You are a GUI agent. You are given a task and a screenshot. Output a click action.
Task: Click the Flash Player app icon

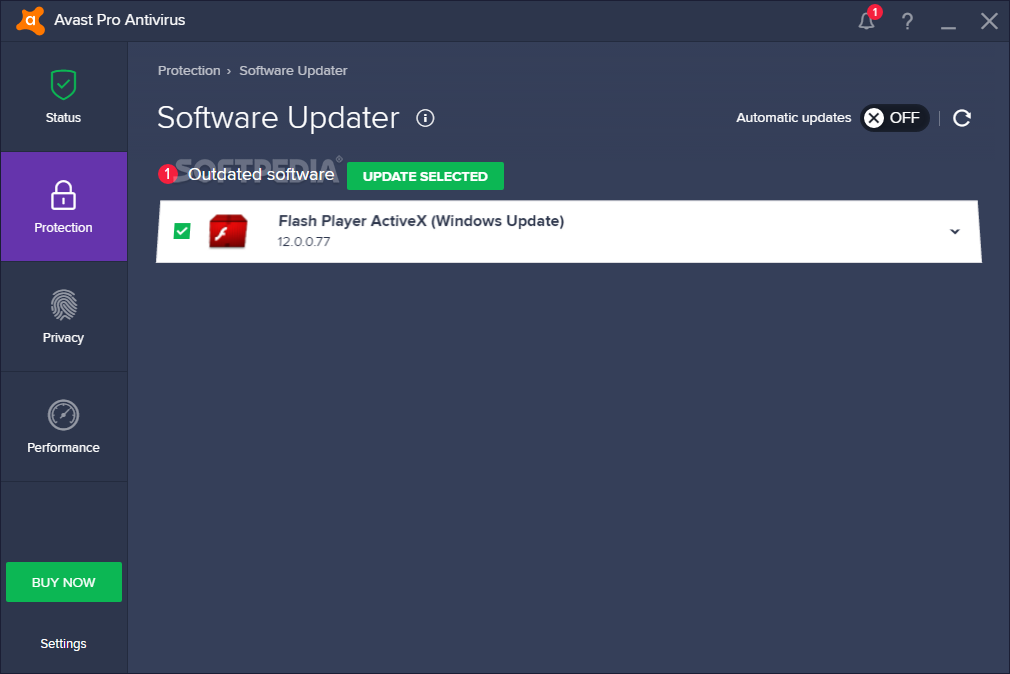click(x=228, y=231)
